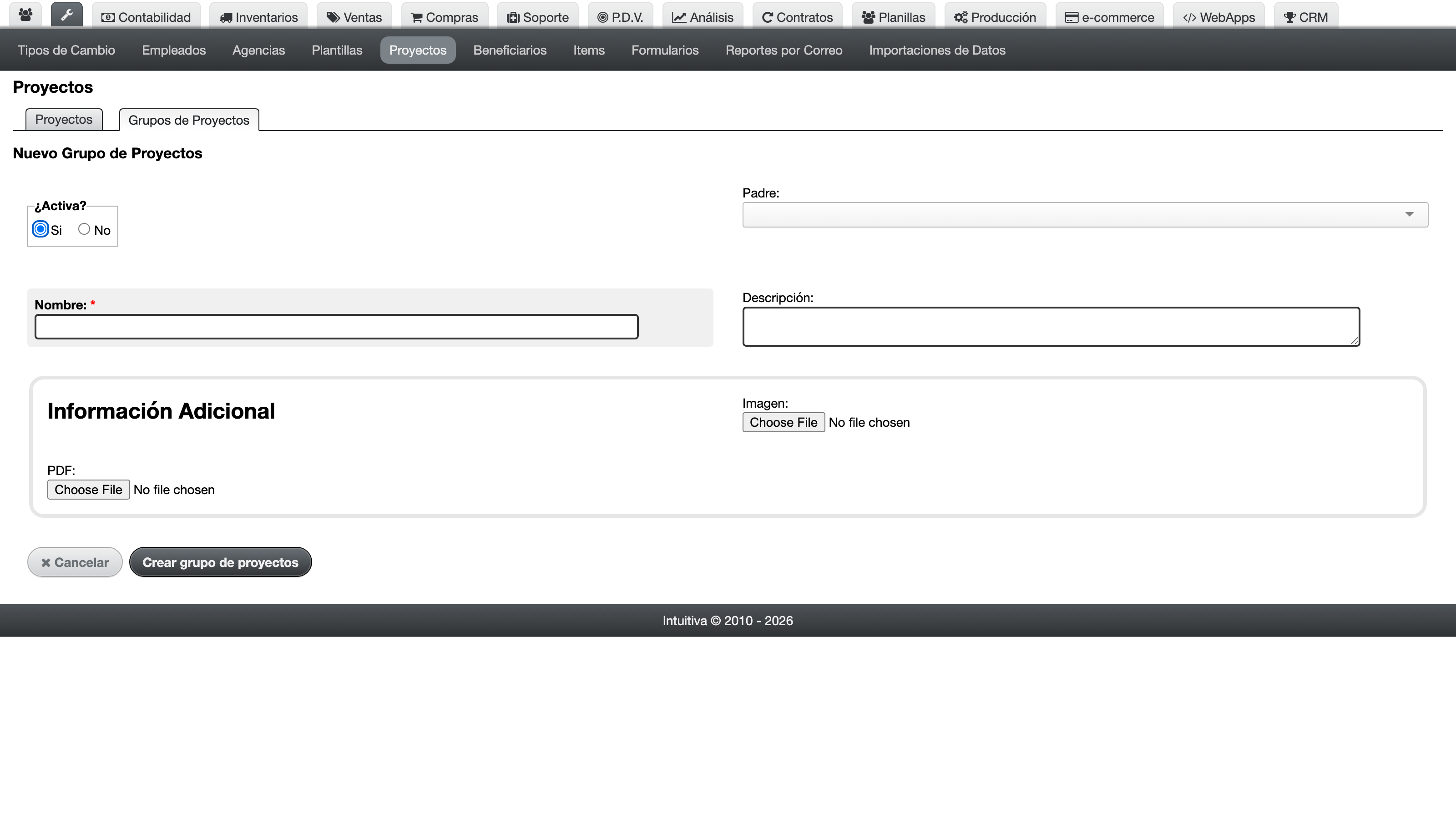Open Ventas module with tag icon
1456x819 pixels.
pos(354,17)
